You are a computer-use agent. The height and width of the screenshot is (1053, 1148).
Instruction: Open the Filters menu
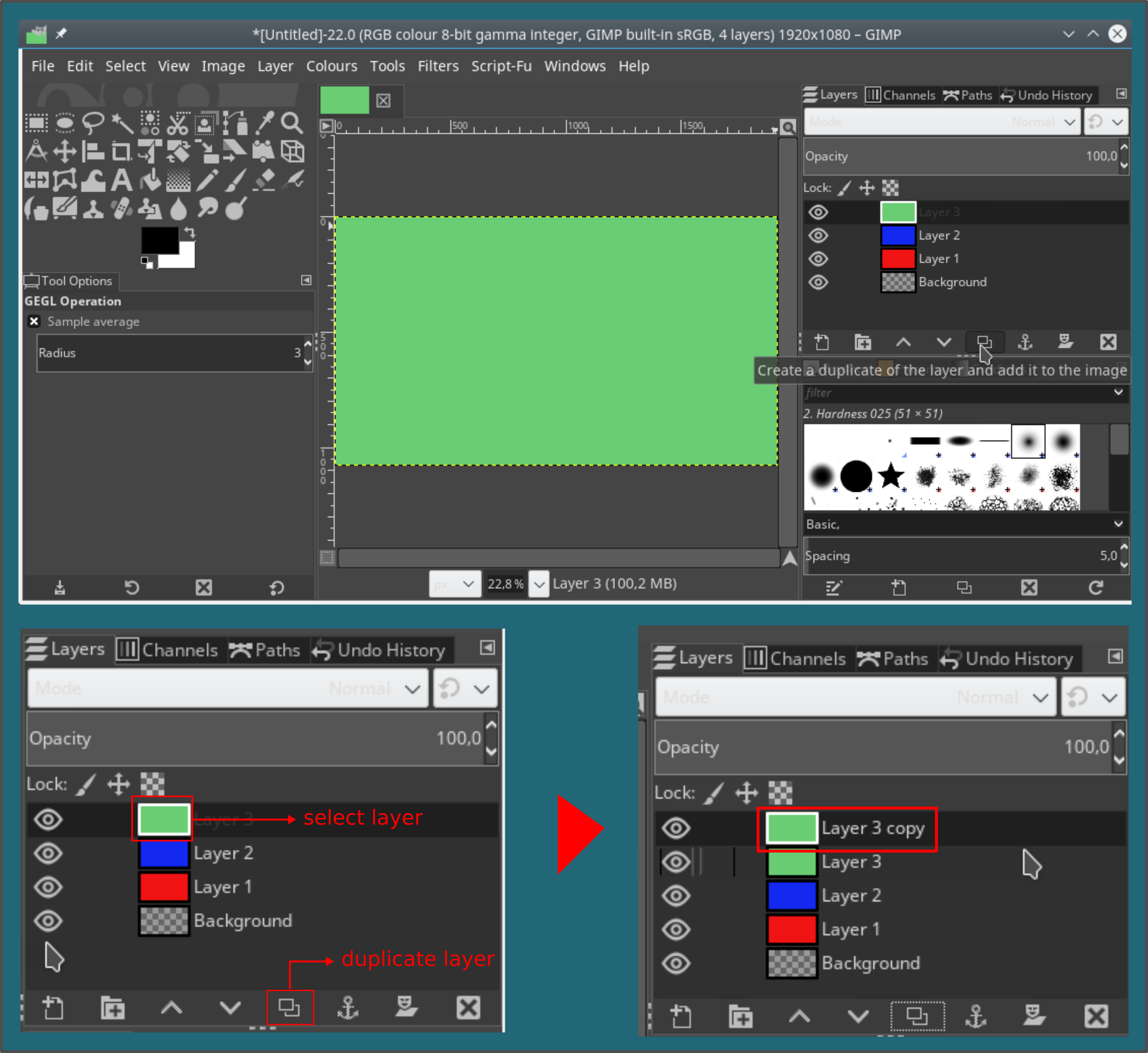pyautogui.click(x=437, y=66)
